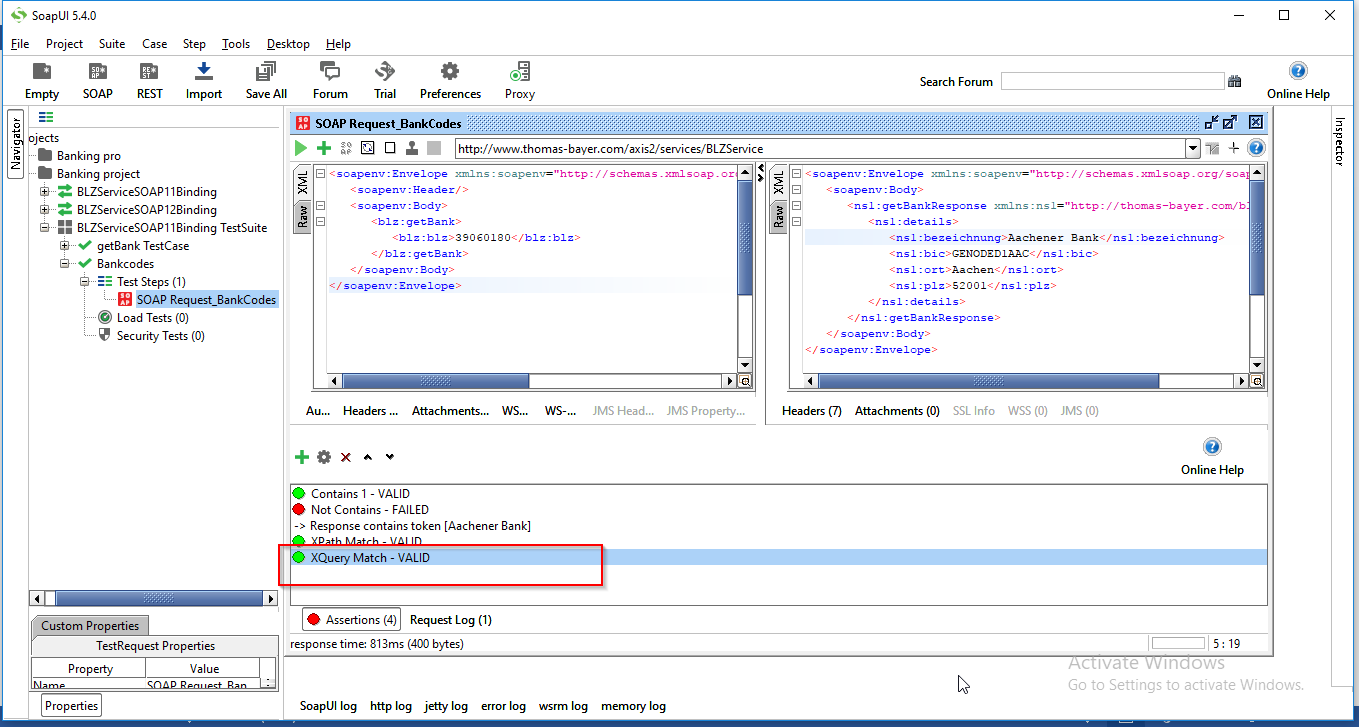Open main toolbar Online Help
The image size is (1359, 727).
tap(1298, 80)
